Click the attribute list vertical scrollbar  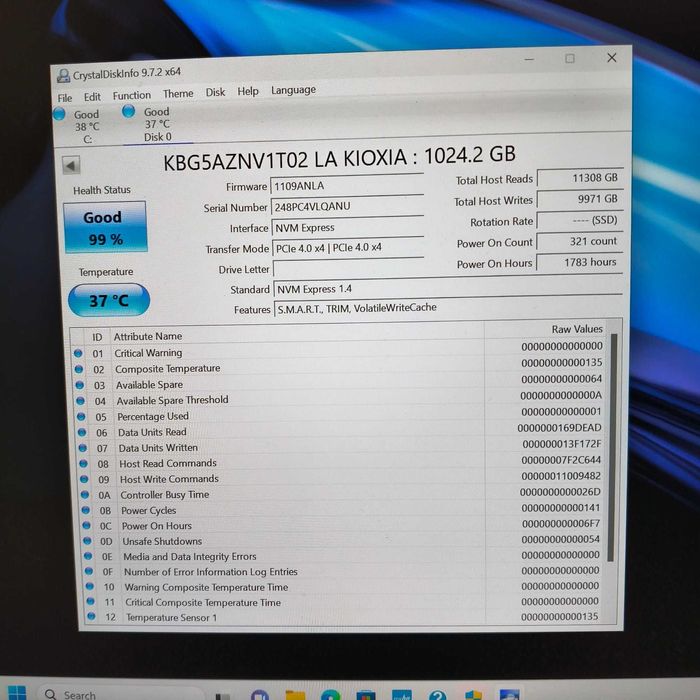[612, 447]
